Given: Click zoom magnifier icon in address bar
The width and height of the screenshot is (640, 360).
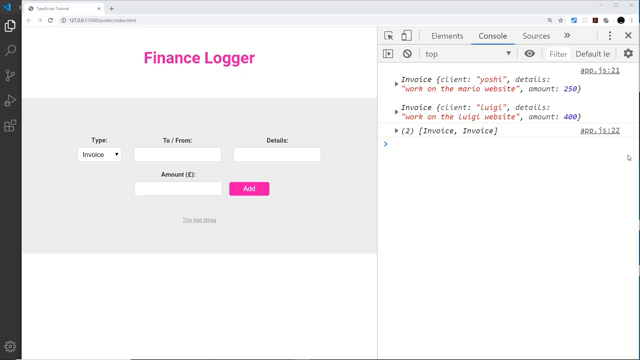Looking at the screenshot, I should tap(550, 20).
